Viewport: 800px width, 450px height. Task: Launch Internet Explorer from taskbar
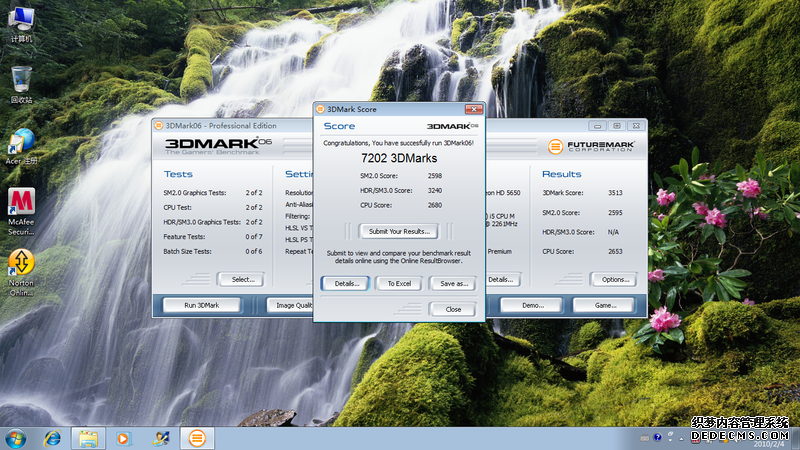[52, 438]
